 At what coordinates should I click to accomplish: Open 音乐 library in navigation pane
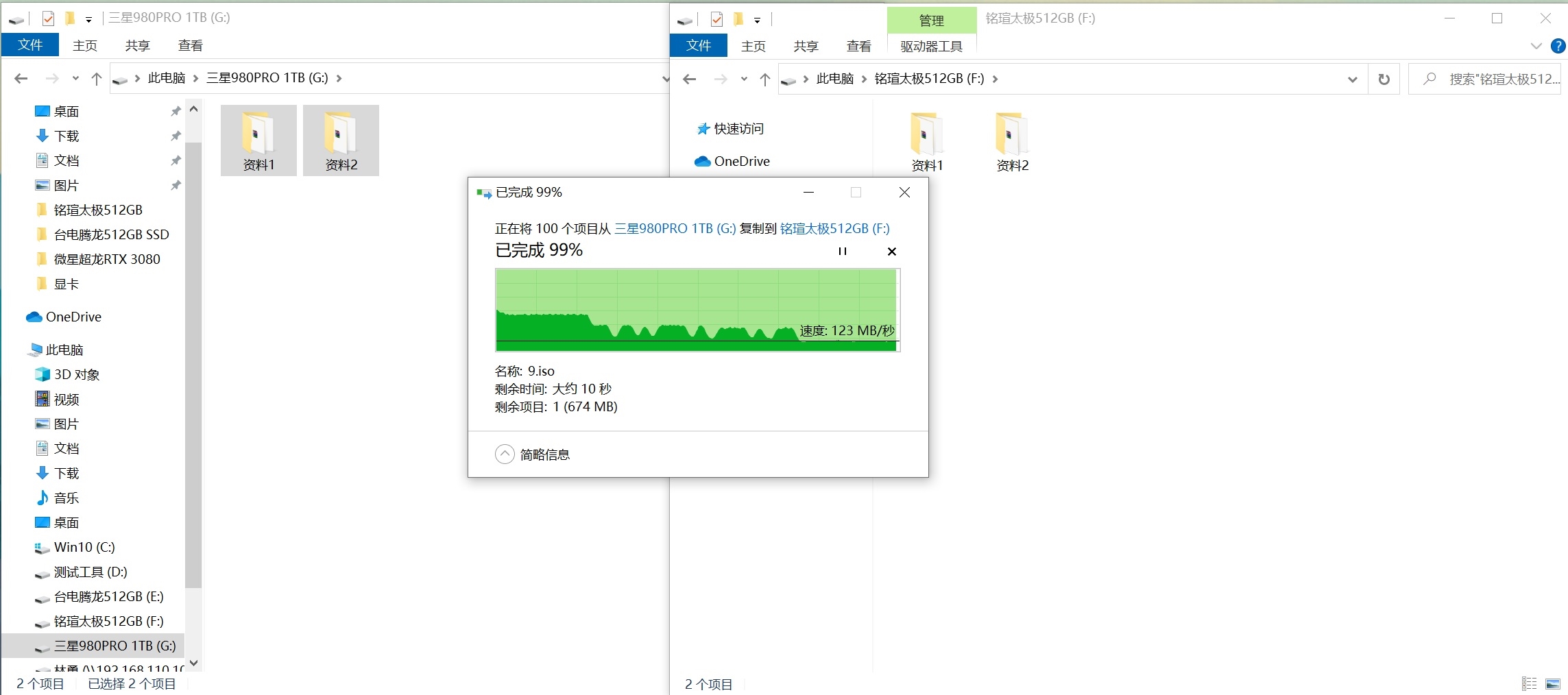click(x=67, y=498)
